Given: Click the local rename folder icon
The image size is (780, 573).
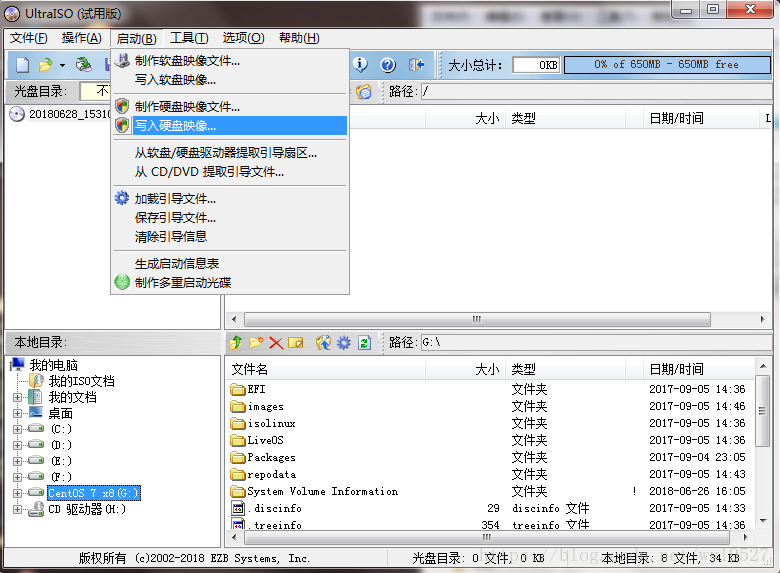Looking at the screenshot, I should click(295, 343).
